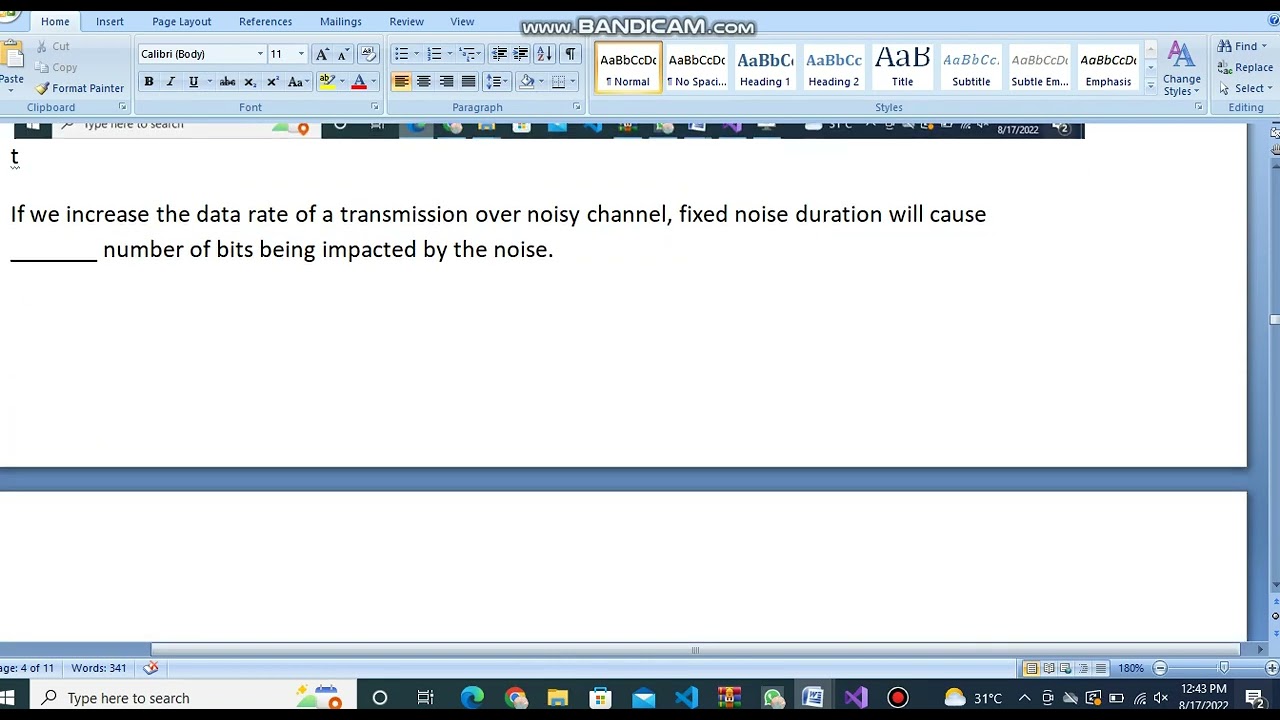Screen dimensions: 1280x720
Task: Expand the Styles gallery more arrow
Action: (x=1150, y=88)
